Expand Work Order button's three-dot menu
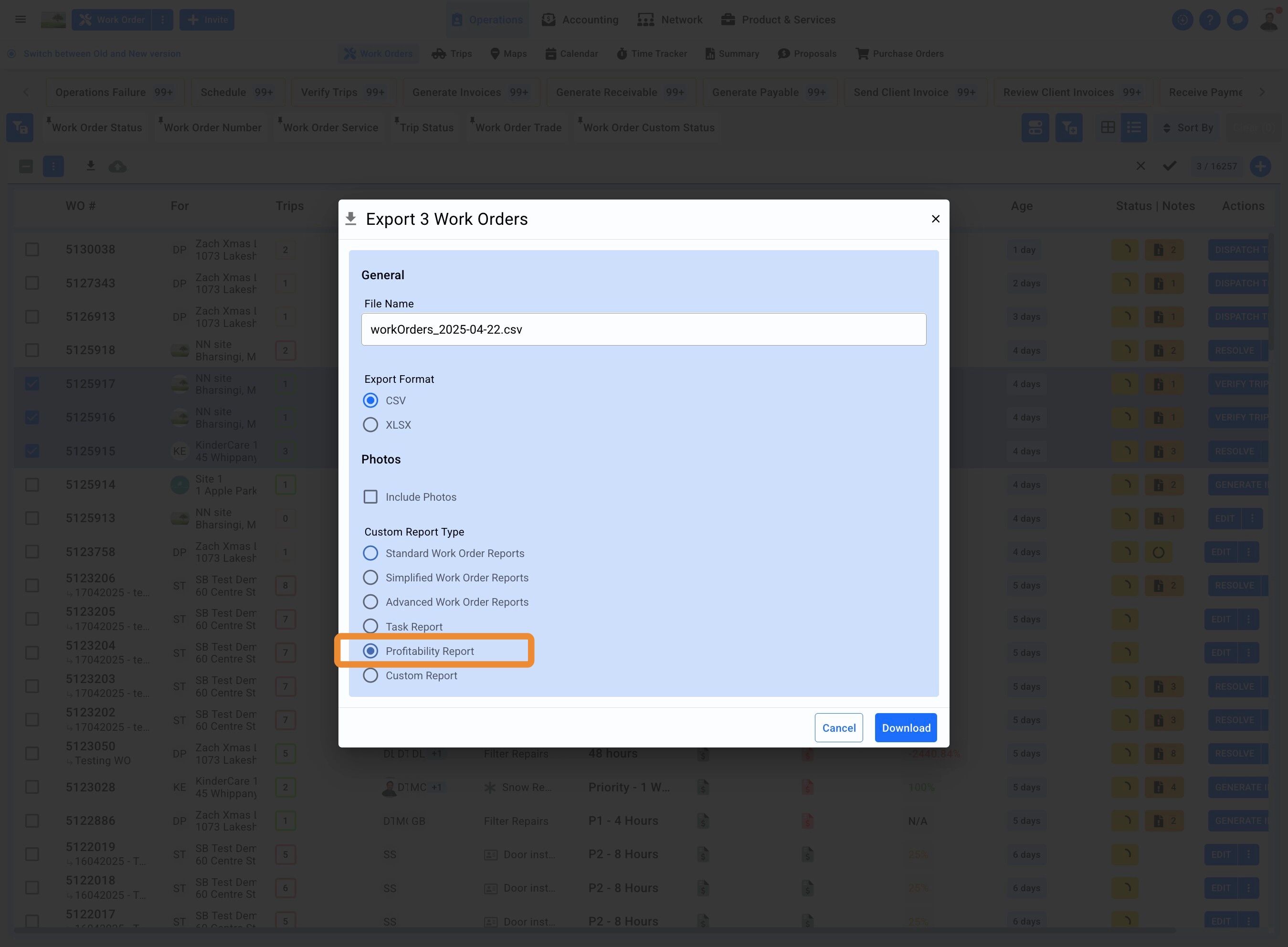 coord(163,20)
